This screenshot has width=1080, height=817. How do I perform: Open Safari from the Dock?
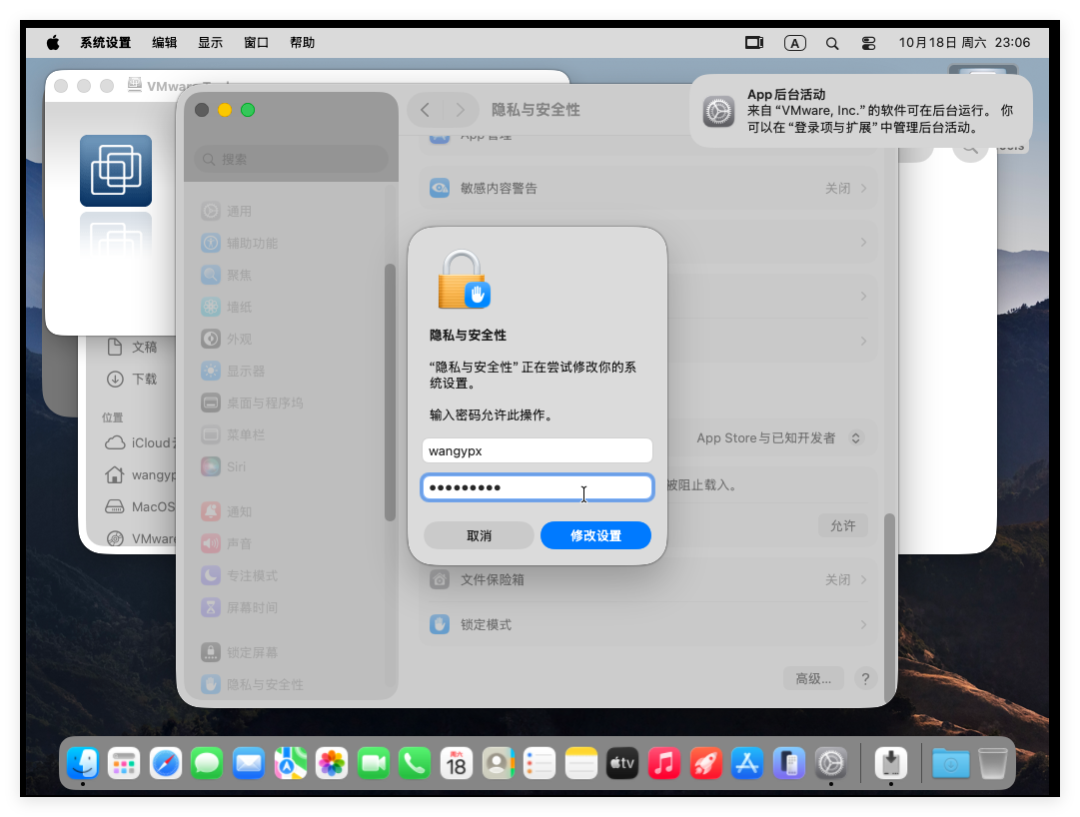[x=166, y=763]
